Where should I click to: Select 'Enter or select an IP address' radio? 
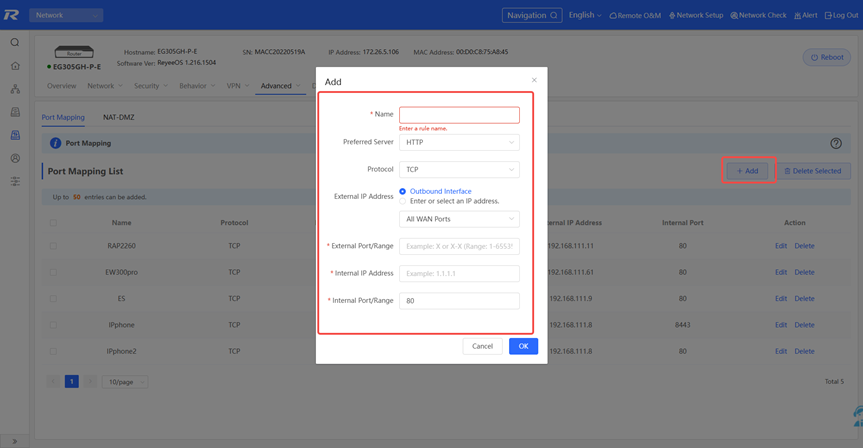pos(402,201)
